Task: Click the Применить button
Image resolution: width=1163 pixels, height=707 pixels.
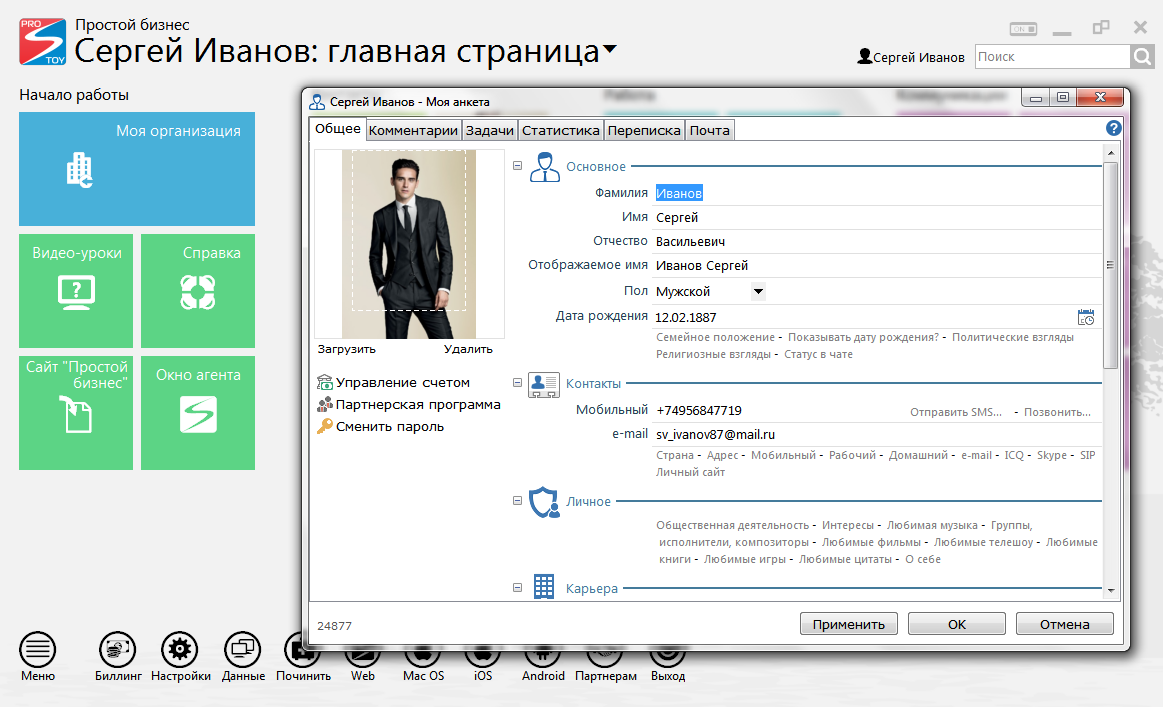Action: pos(849,624)
